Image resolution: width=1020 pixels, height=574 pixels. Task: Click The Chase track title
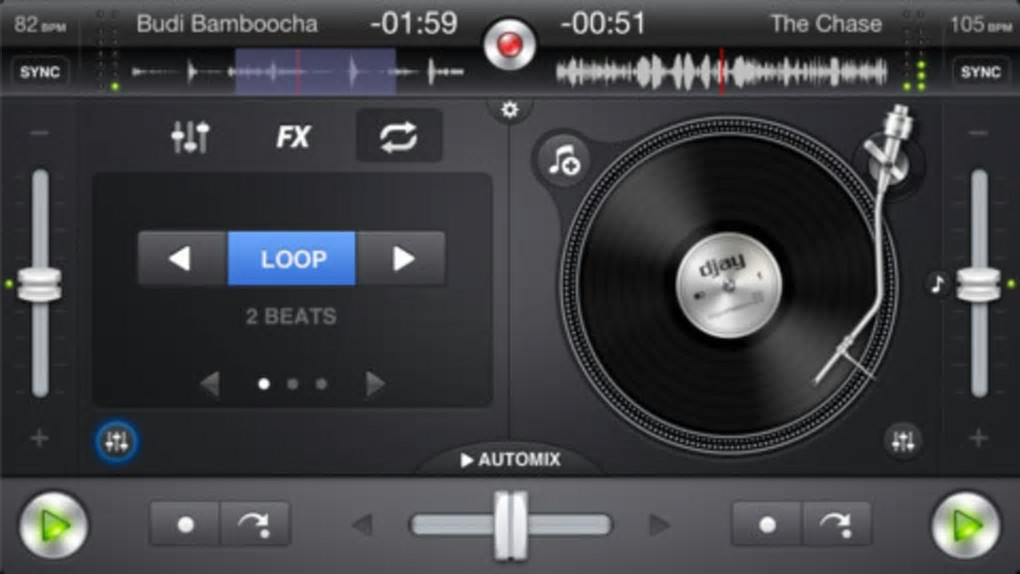point(826,24)
